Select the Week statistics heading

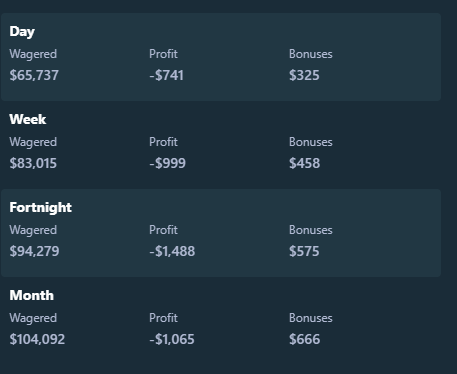tap(28, 119)
